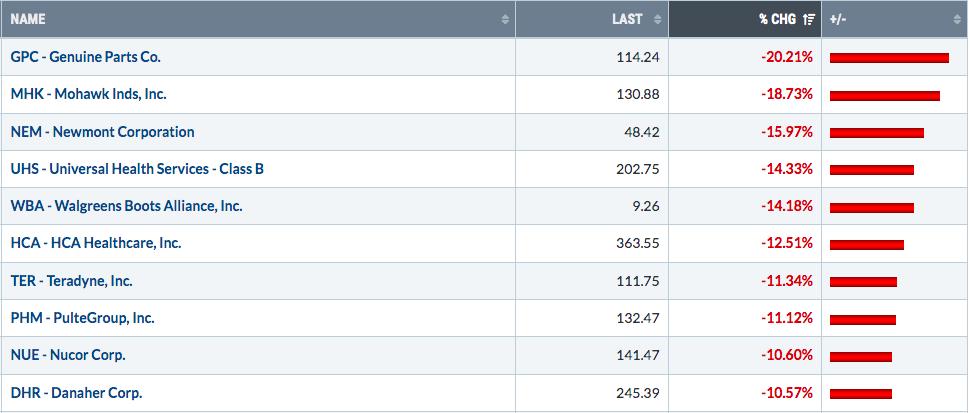This screenshot has height=413, width=970.
Task: Click the 363.55 last price cell
Action: [x=638, y=244]
